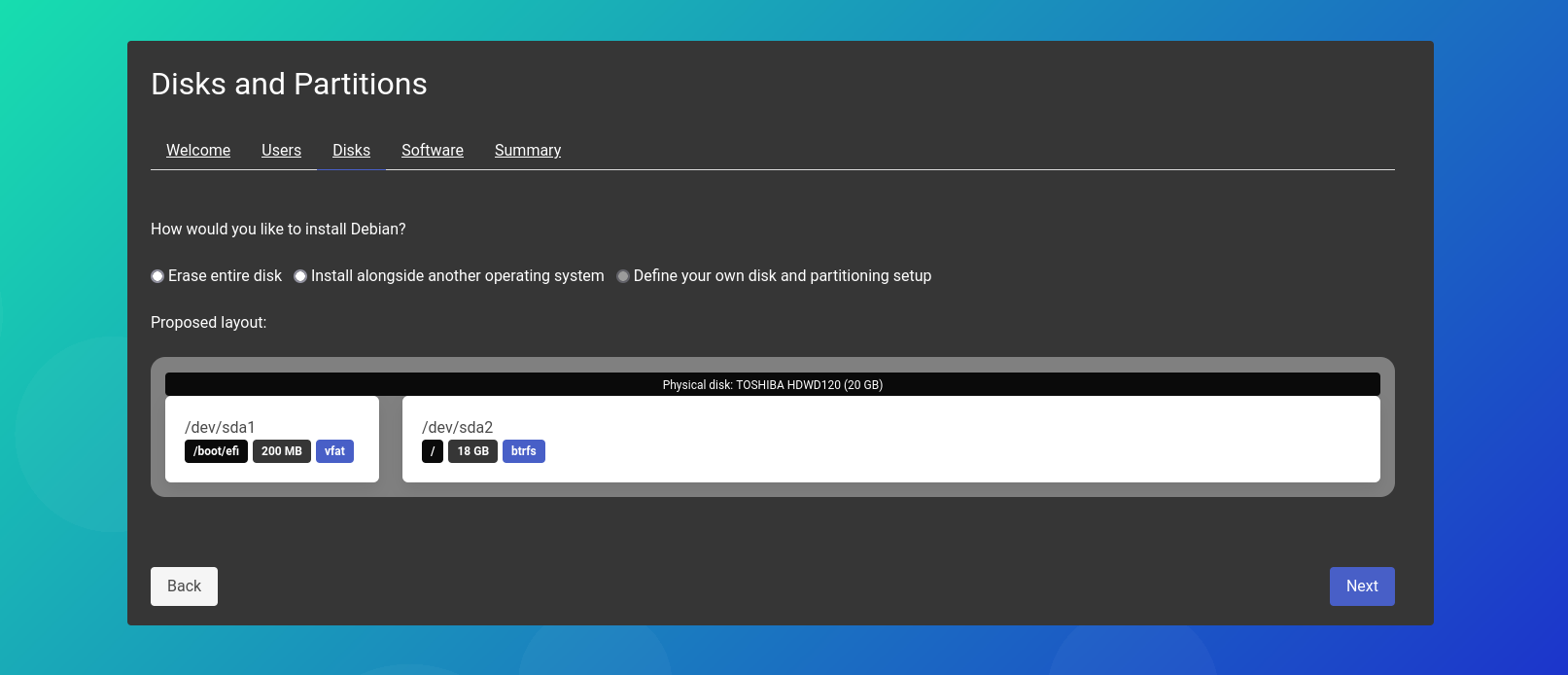Select Define your own disk and partitioning setup
Screen dimensions: 1568x675
[623, 276]
